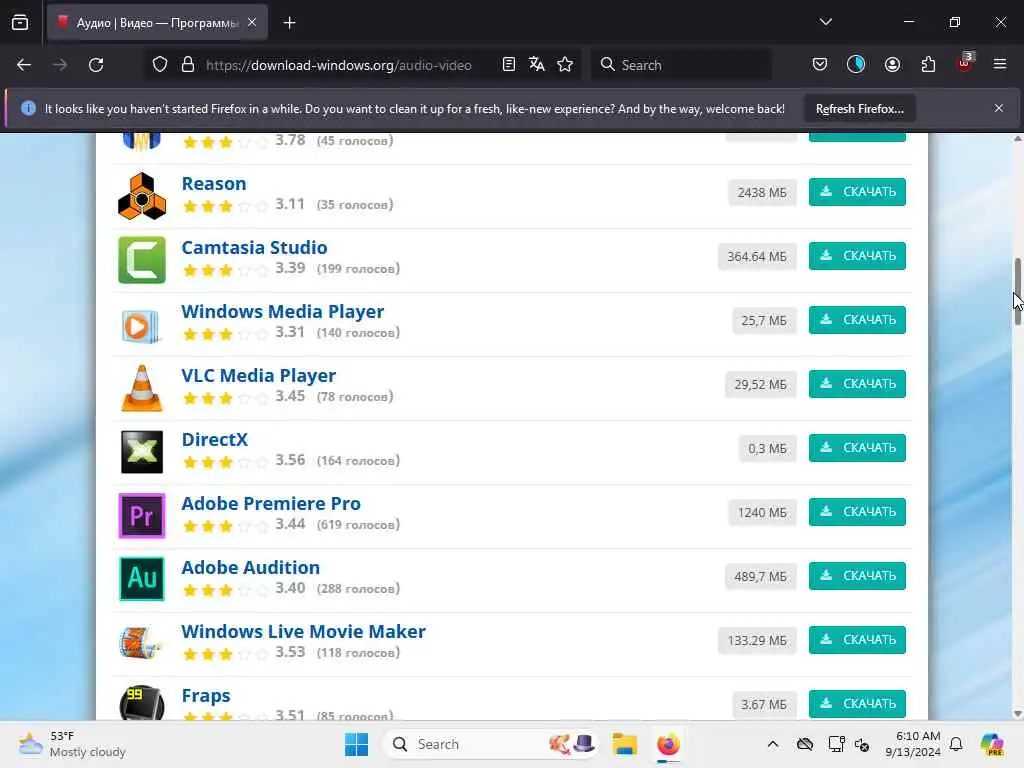Image resolution: width=1024 pixels, height=768 pixels.
Task: Close the Аудио | Видео tab
Action: click(252, 23)
